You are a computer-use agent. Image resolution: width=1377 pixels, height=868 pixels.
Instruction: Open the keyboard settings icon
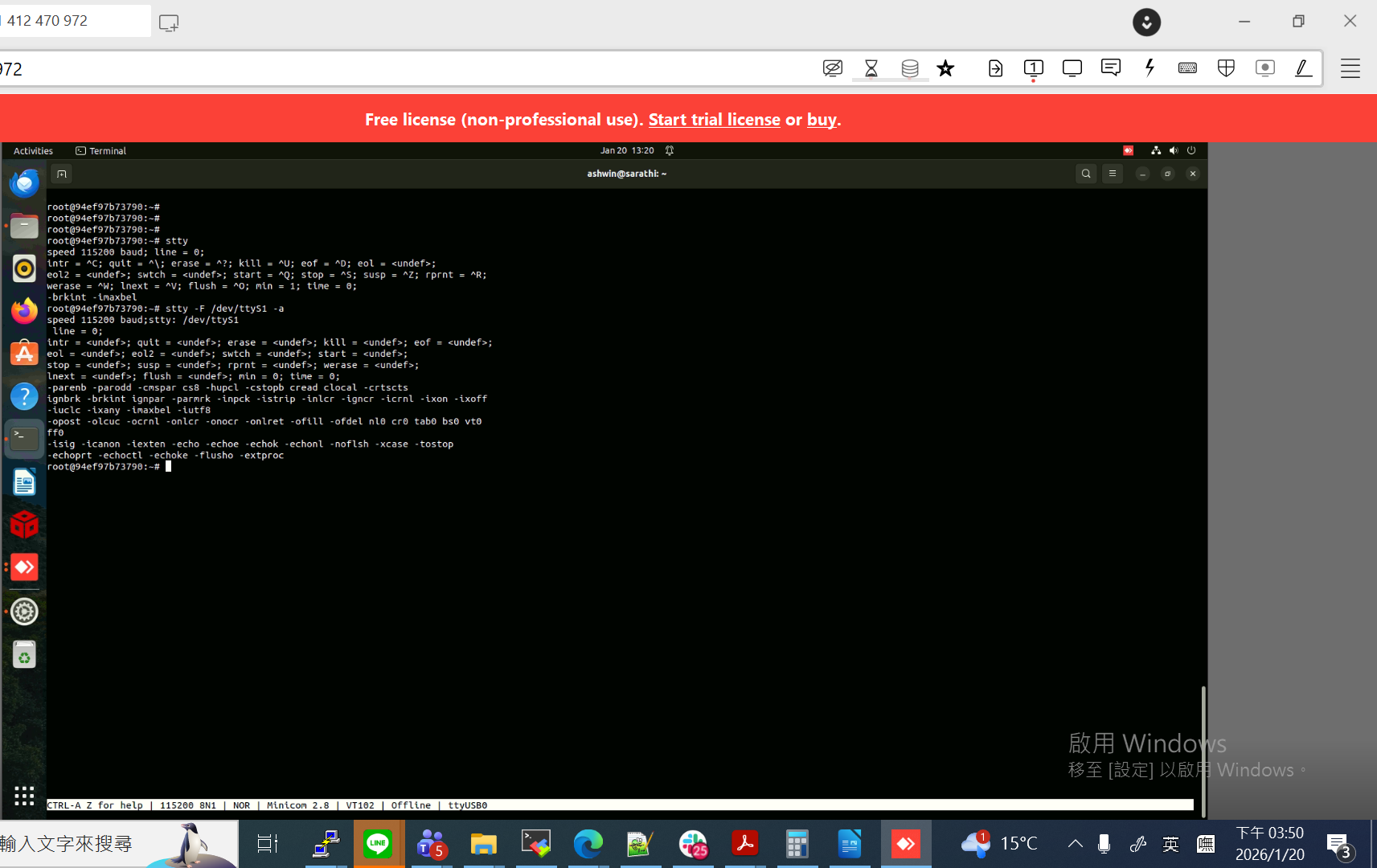pyautogui.click(x=1187, y=68)
